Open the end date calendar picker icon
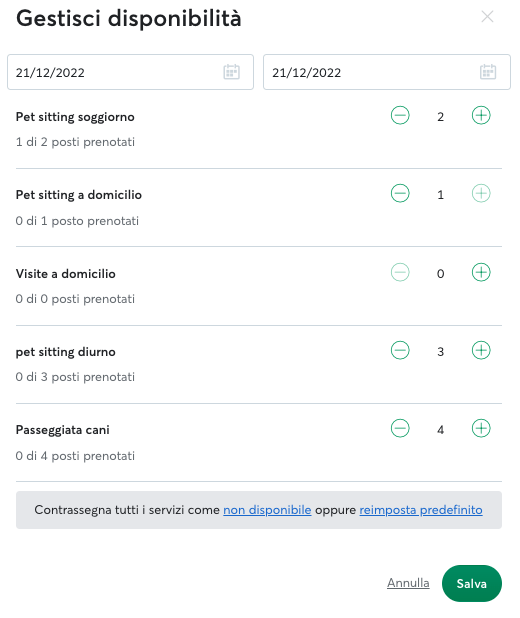The height and width of the screenshot is (618, 520). 488,72
